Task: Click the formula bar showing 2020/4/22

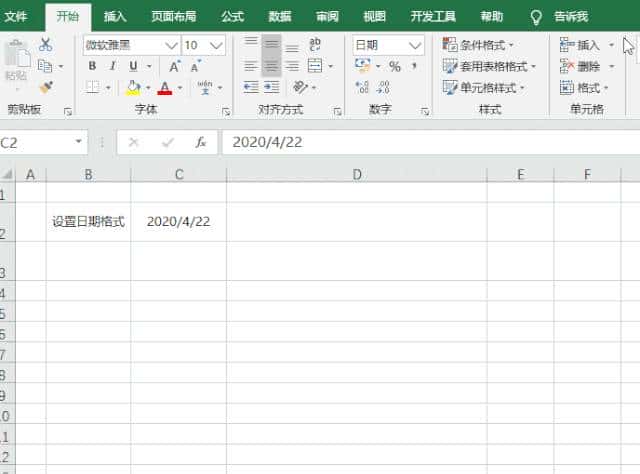Action: click(431, 142)
